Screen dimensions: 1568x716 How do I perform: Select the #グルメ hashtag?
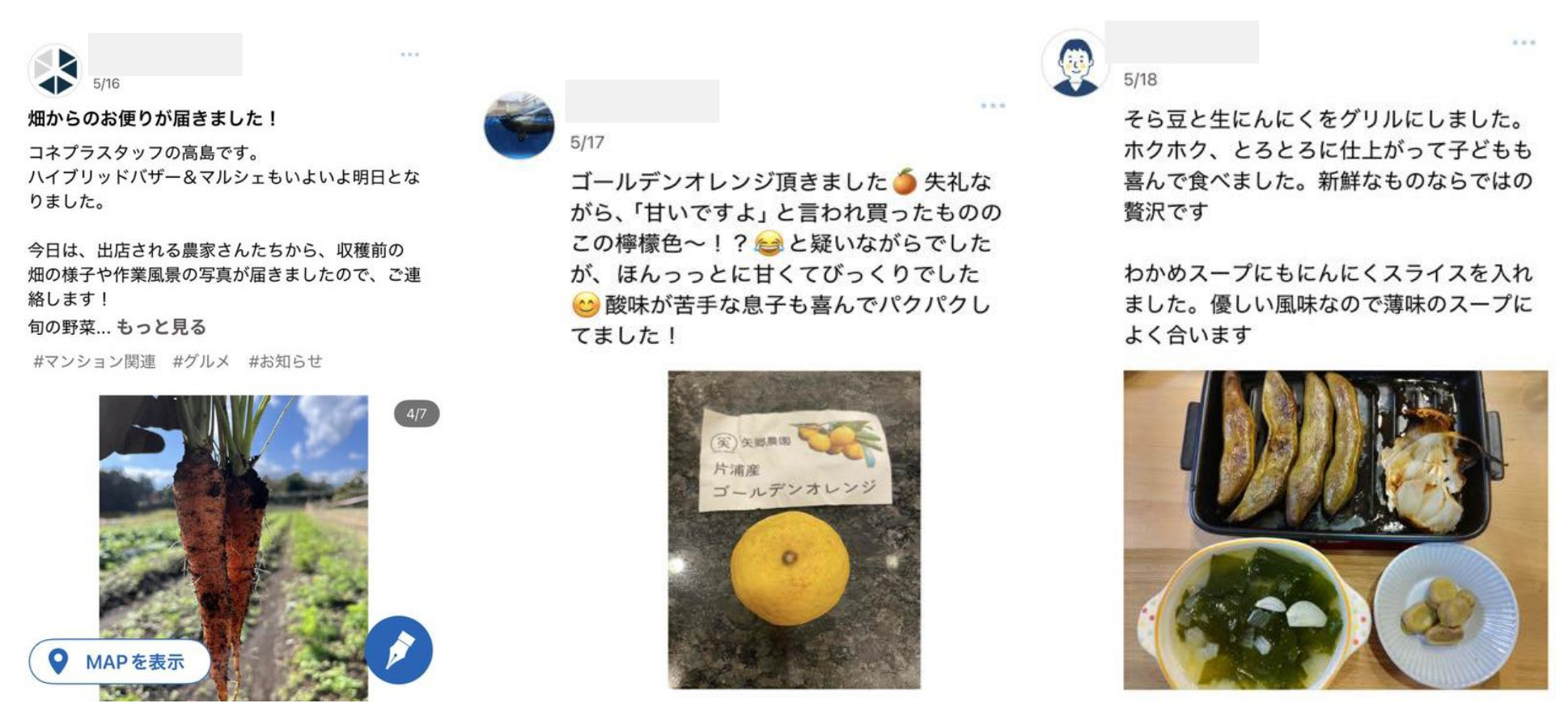click(201, 362)
